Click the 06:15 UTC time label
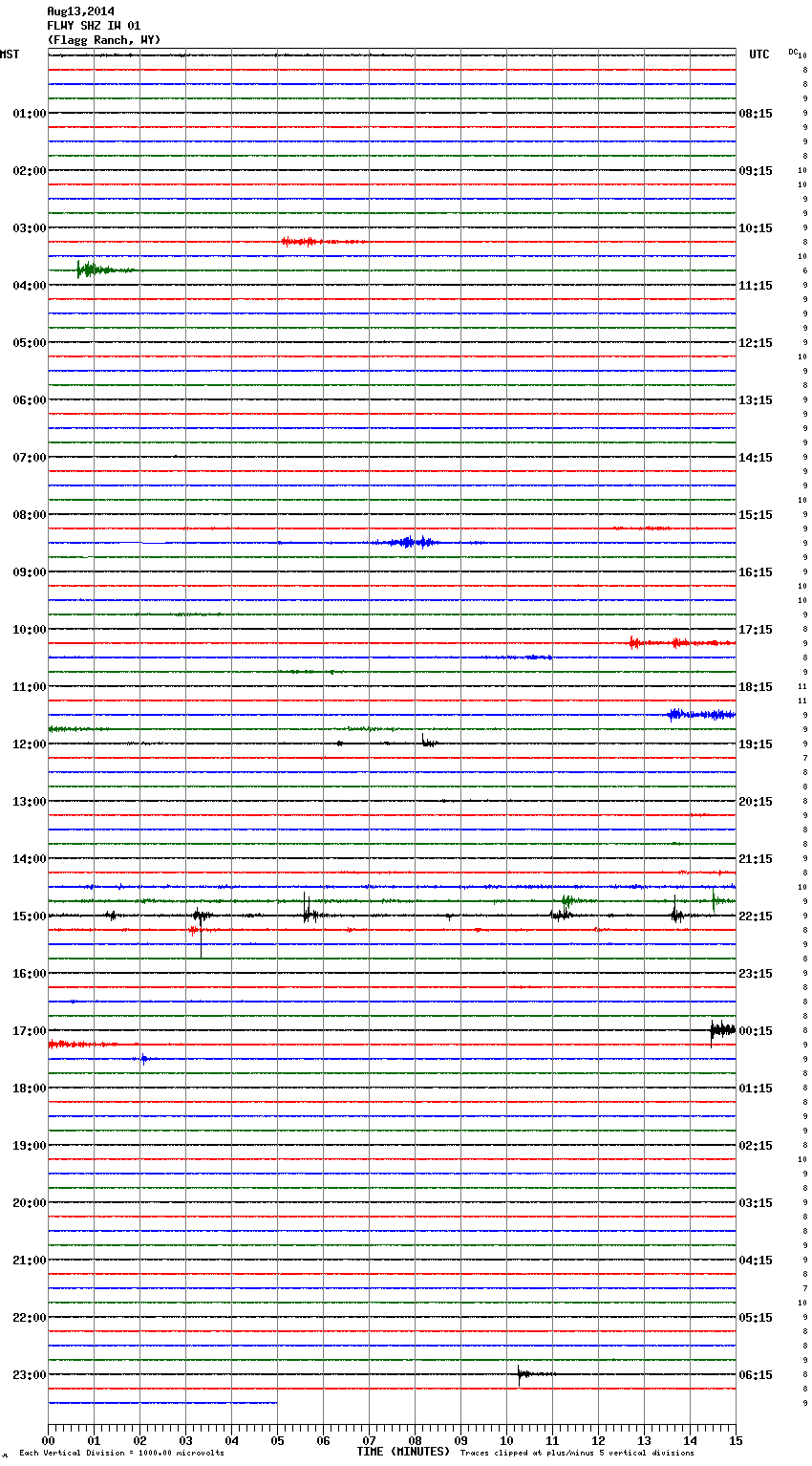The height and width of the screenshot is (1466, 812). 756,1375
